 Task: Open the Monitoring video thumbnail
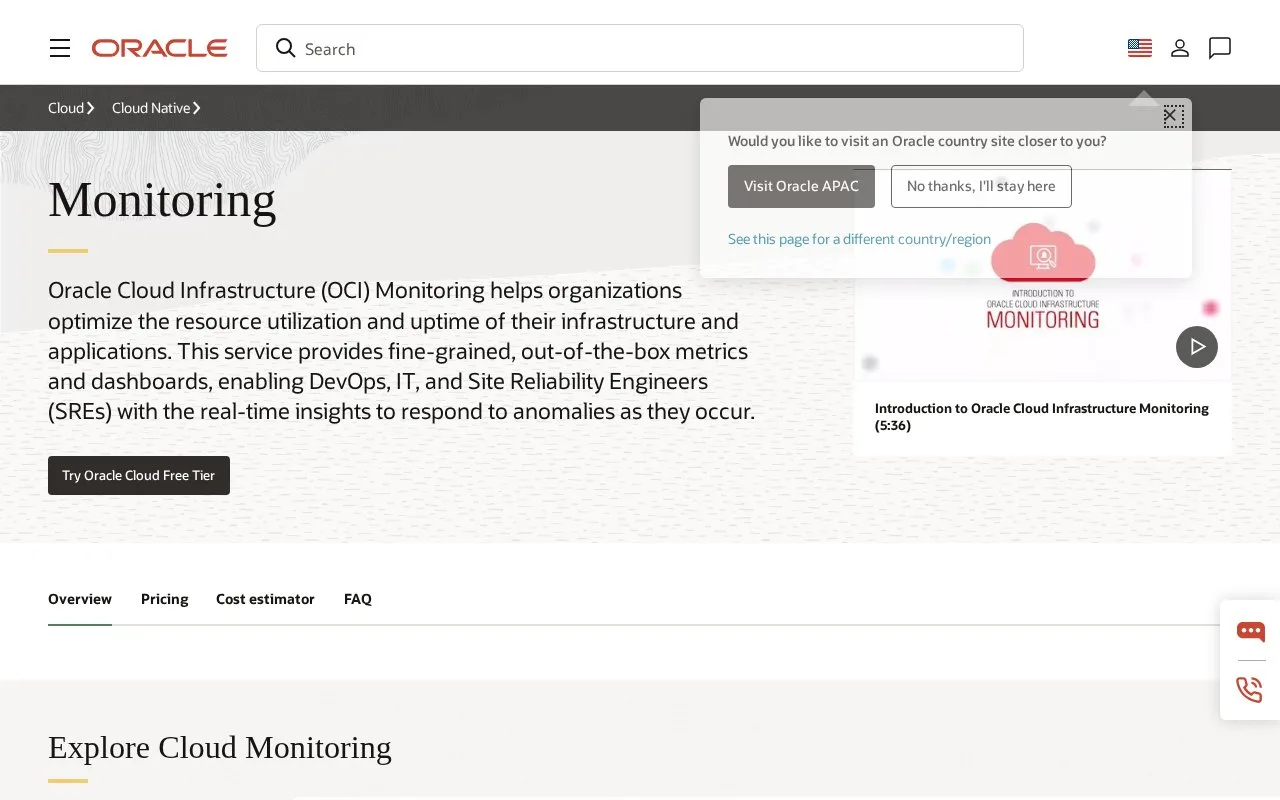[x=1043, y=275]
